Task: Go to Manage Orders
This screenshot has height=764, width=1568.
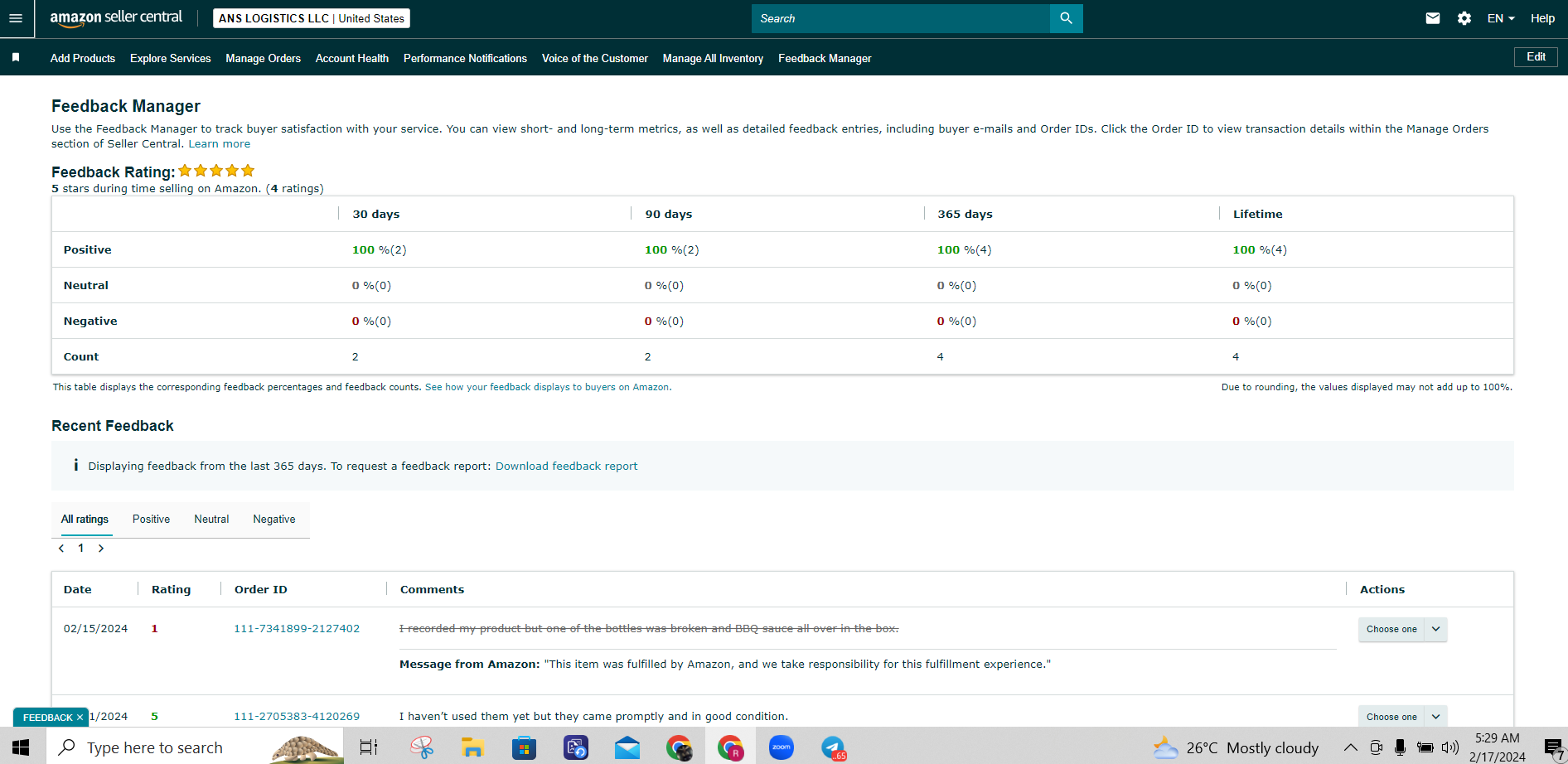Action: 264,58
